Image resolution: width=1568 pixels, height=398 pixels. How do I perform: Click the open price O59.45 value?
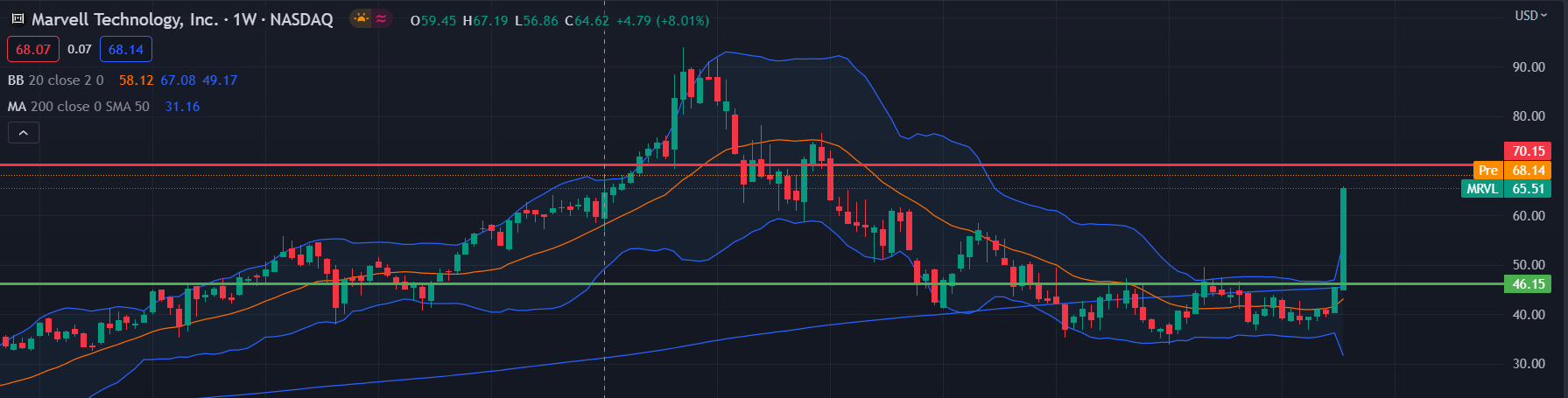click(433, 20)
